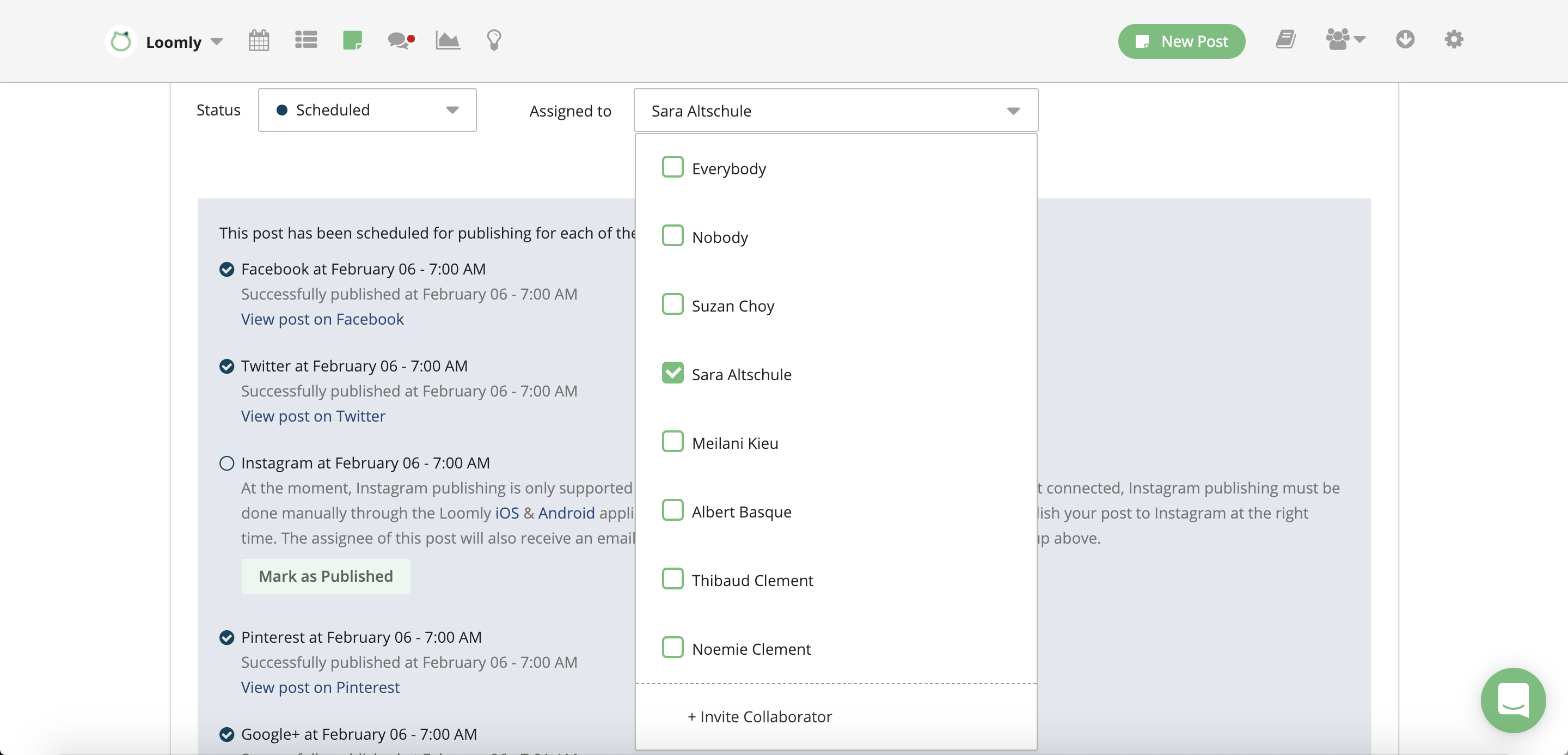
Task: Click the download circle icon
Action: [1405, 39]
